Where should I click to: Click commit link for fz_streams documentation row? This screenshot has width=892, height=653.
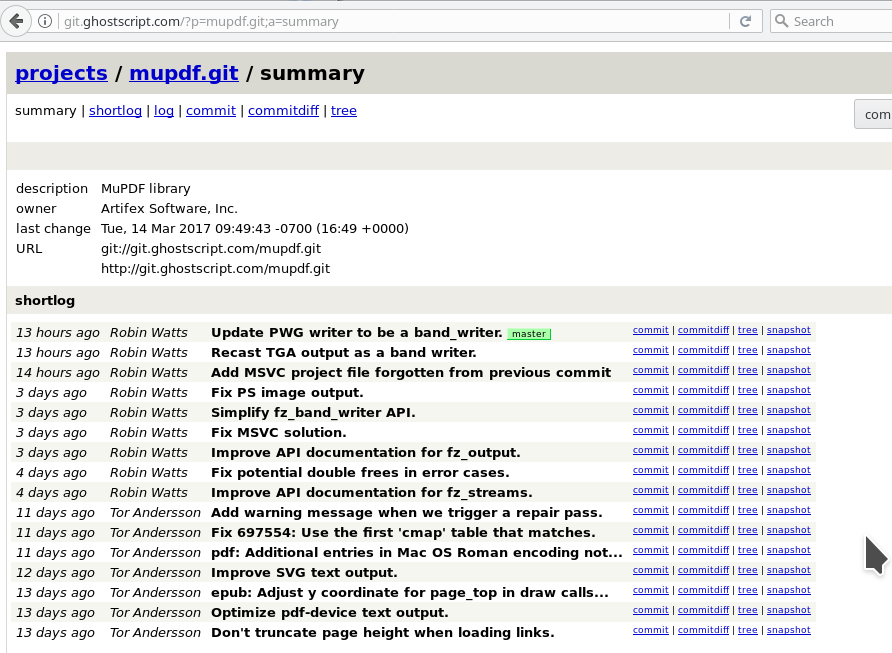650,490
